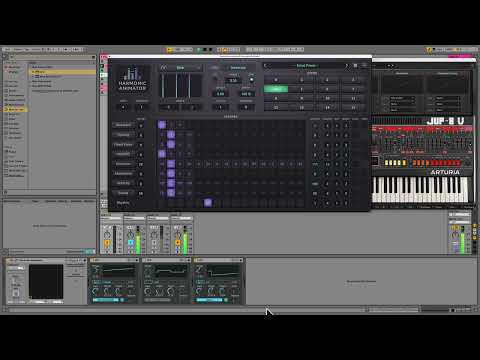
Task: Click the waveform icon beside the Sine selector
Action: tap(164, 68)
